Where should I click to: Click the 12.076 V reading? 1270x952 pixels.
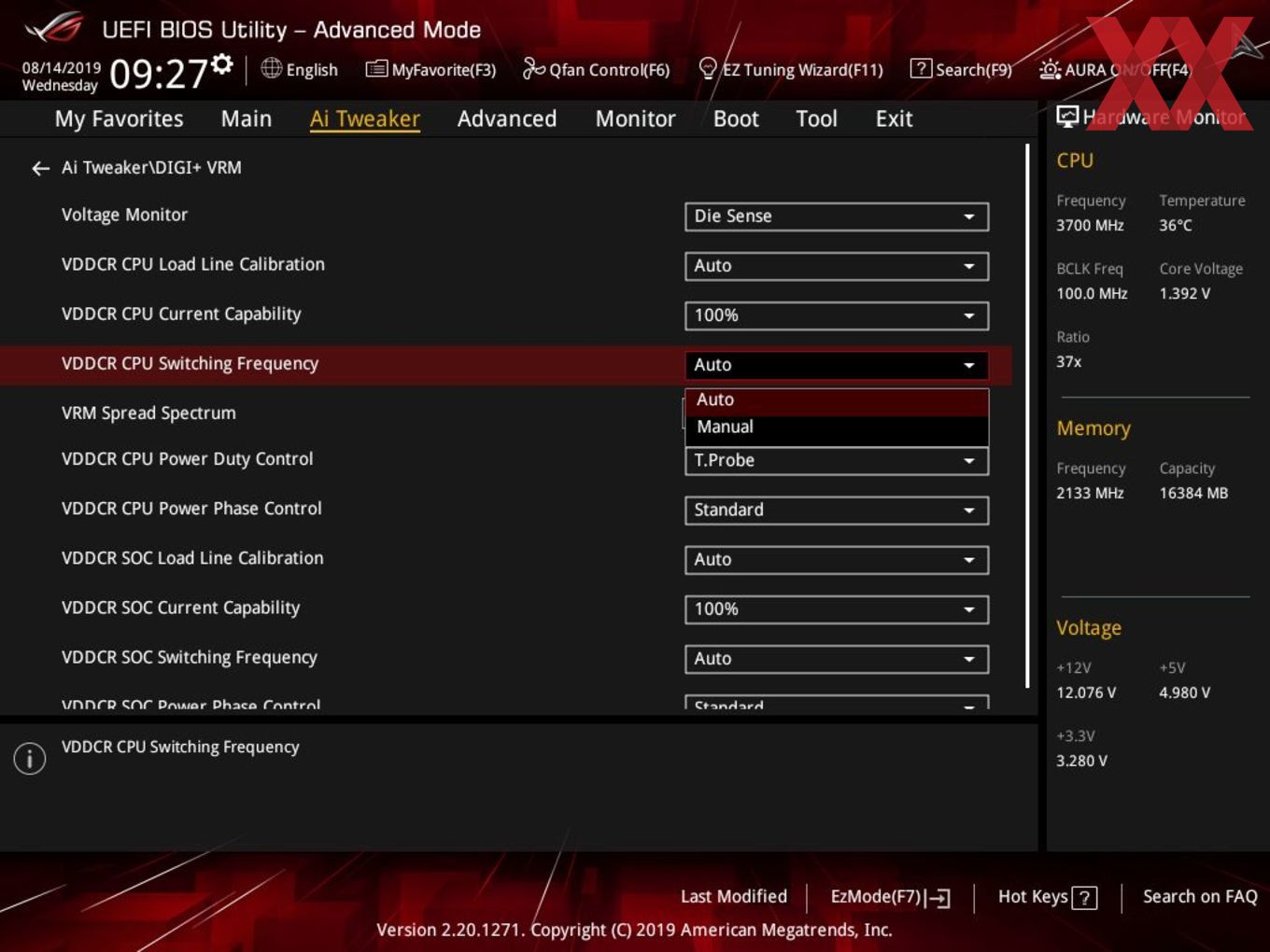pyautogui.click(x=1086, y=693)
